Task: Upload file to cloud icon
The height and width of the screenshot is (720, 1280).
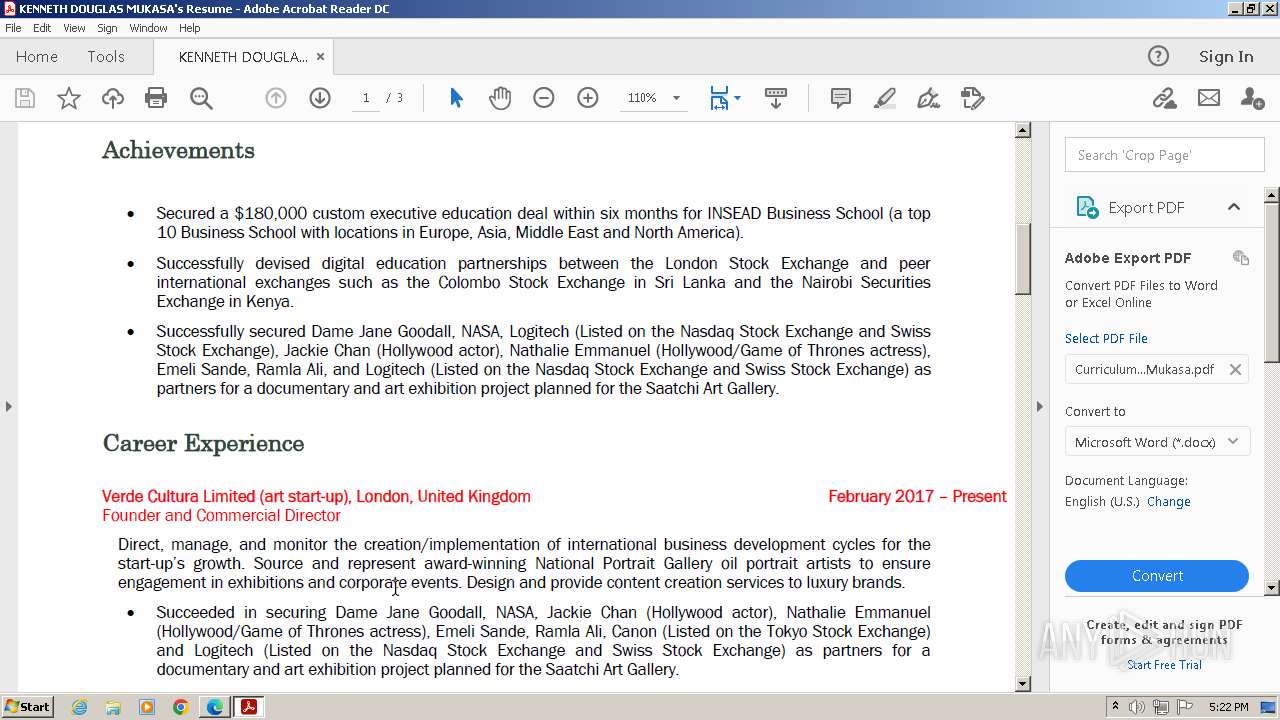Action: click(x=113, y=98)
